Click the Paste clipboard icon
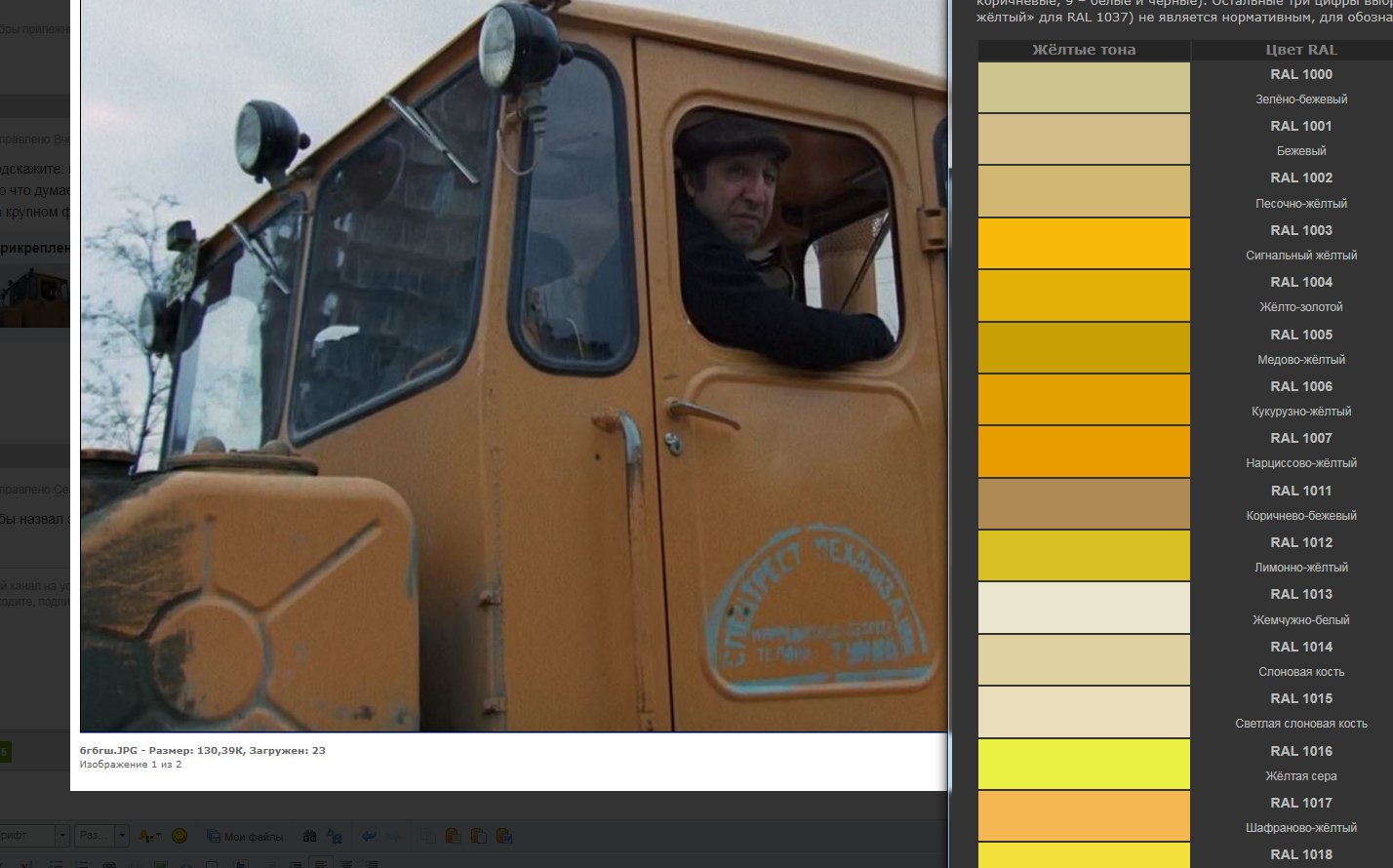 pos(453,836)
